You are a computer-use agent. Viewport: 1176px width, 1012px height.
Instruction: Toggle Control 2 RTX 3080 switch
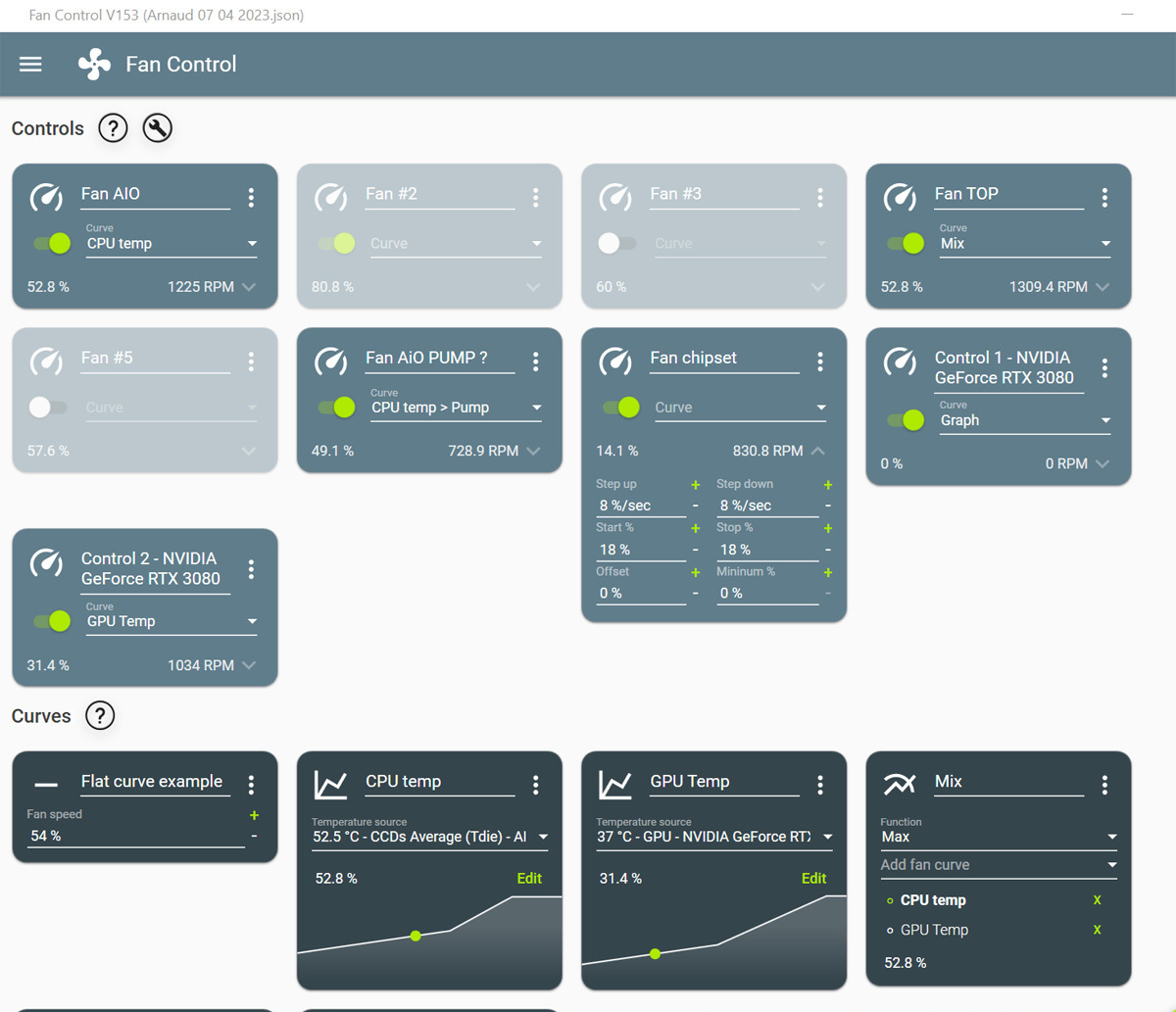coord(52,621)
